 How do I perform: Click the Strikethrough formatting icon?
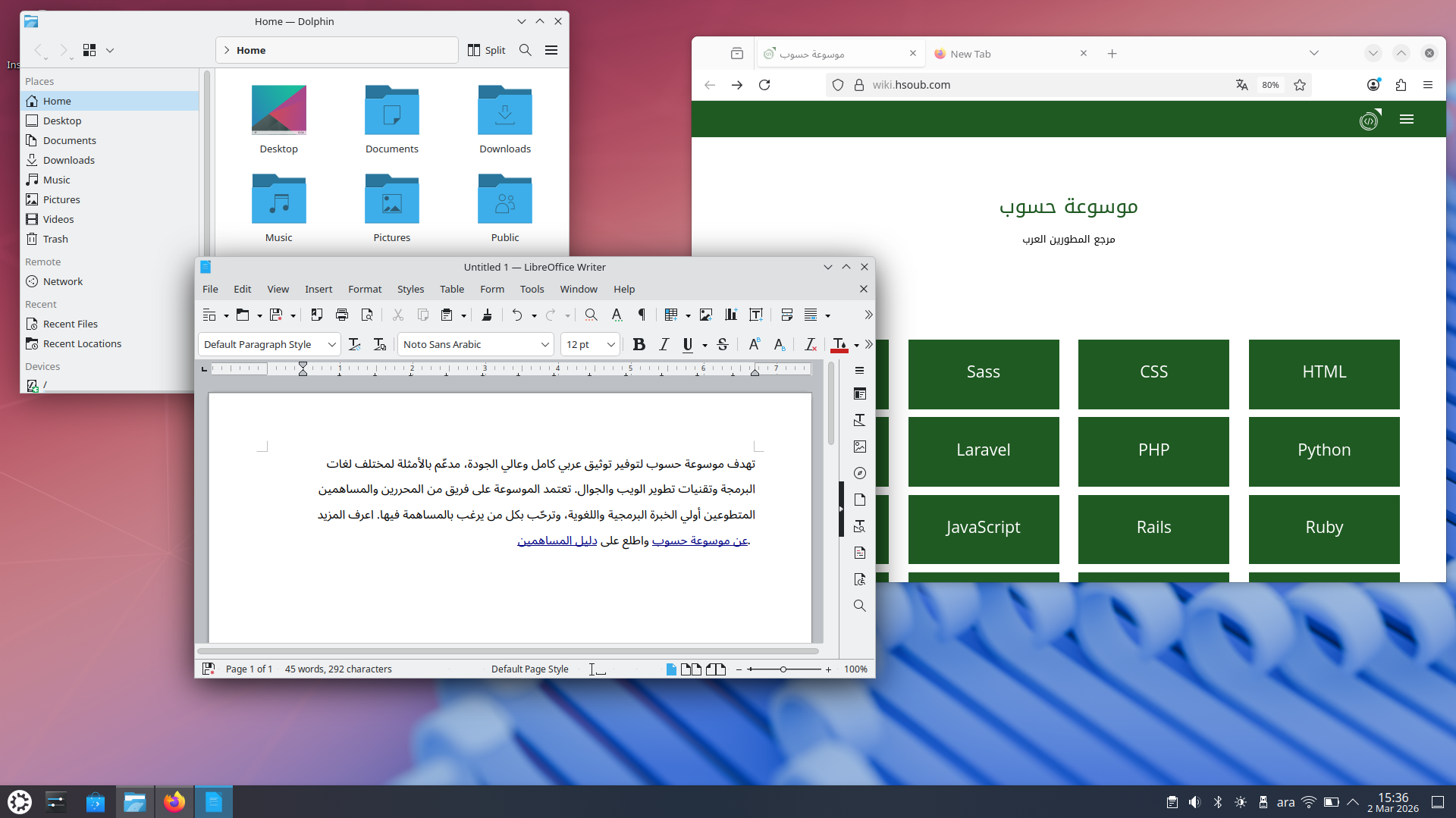pos(722,344)
